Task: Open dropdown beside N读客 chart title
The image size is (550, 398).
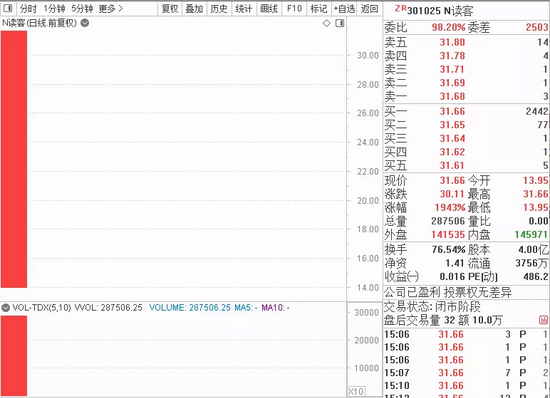Action: 85,23
